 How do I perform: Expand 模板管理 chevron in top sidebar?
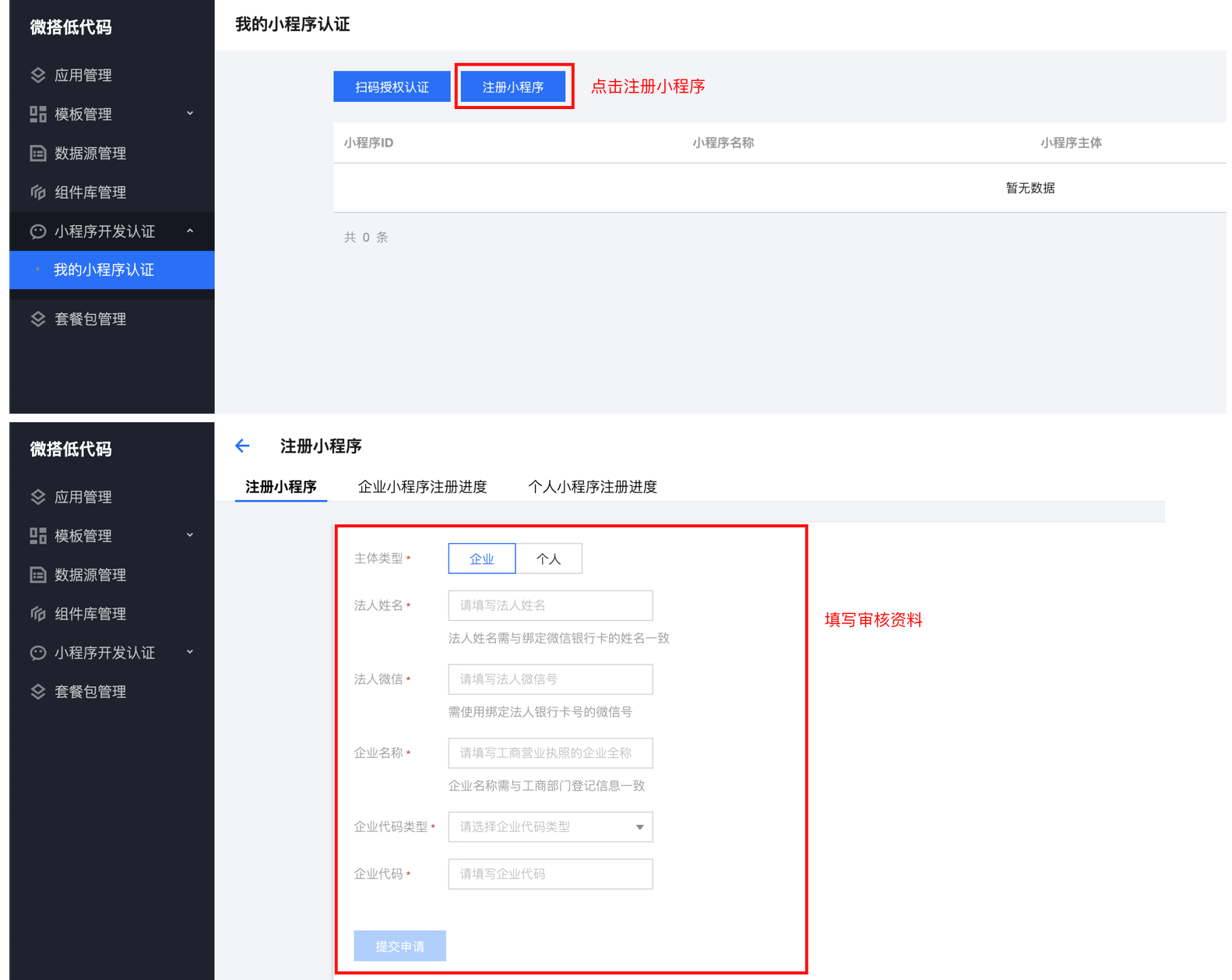190,114
